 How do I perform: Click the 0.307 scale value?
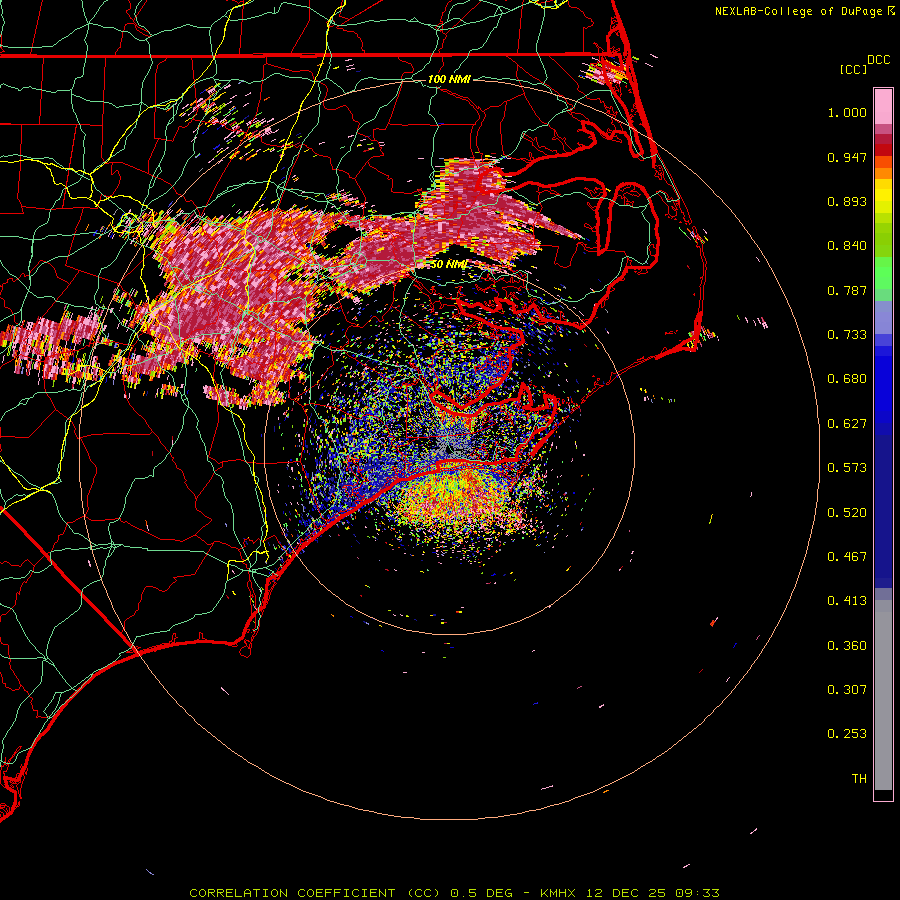coord(847,690)
